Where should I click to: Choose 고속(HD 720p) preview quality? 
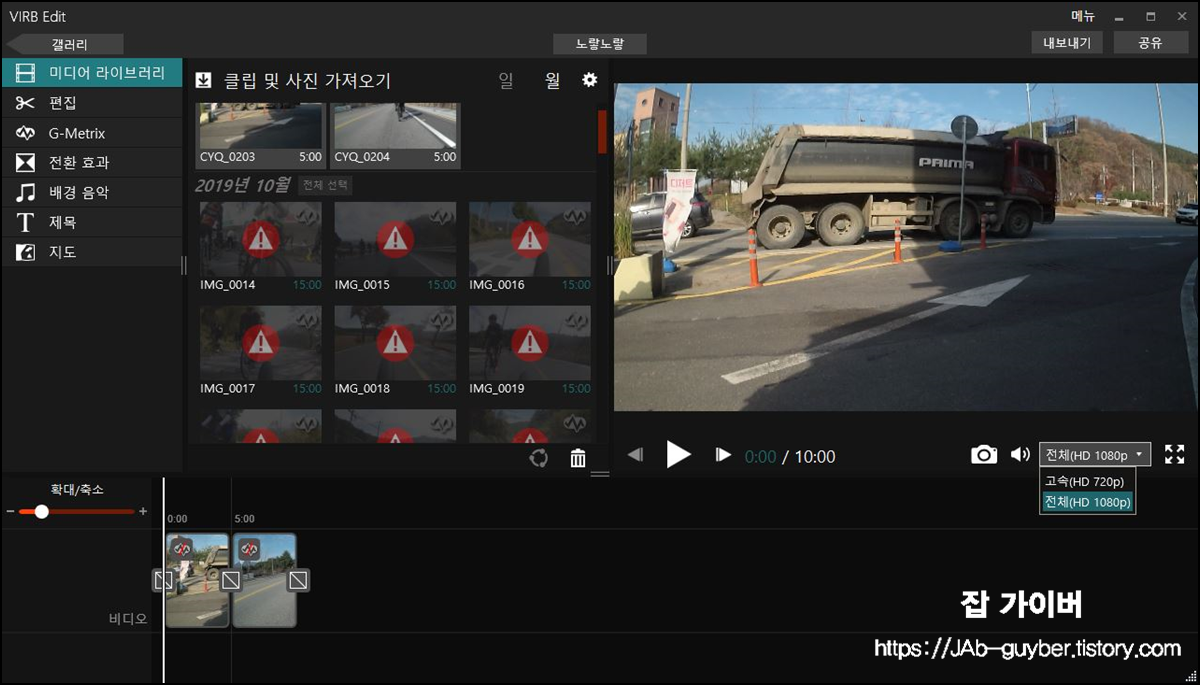pos(1087,482)
